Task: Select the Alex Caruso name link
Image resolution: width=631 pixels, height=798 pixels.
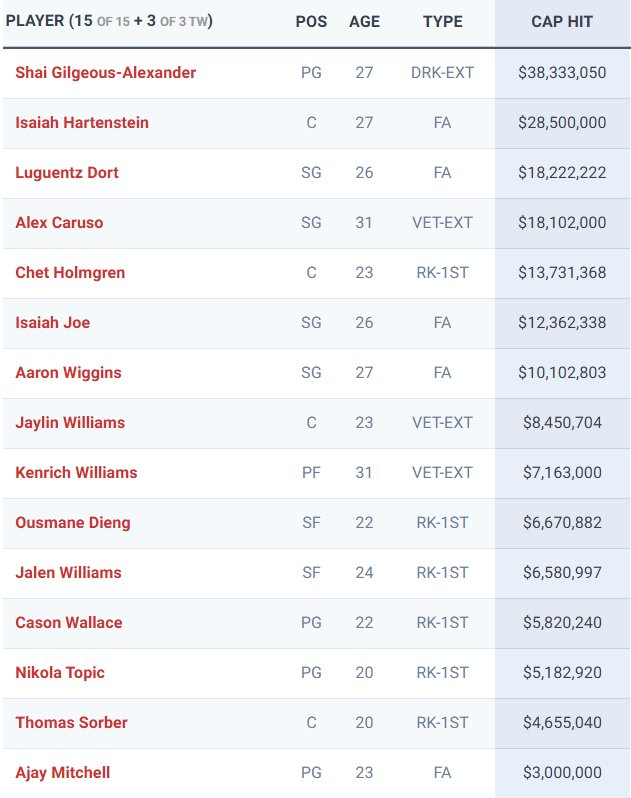Action: pos(59,223)
